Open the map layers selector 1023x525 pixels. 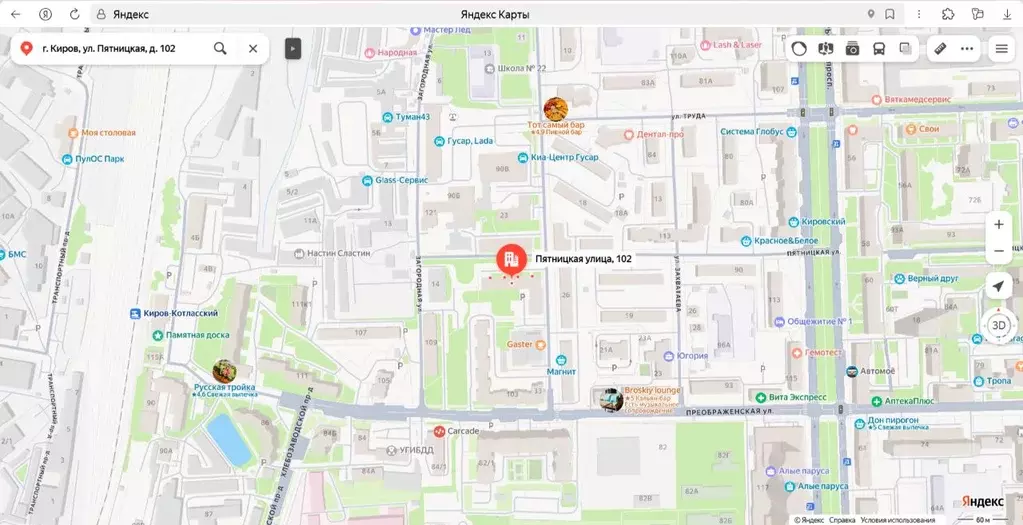pyautogui.click(x=905, y=48)
